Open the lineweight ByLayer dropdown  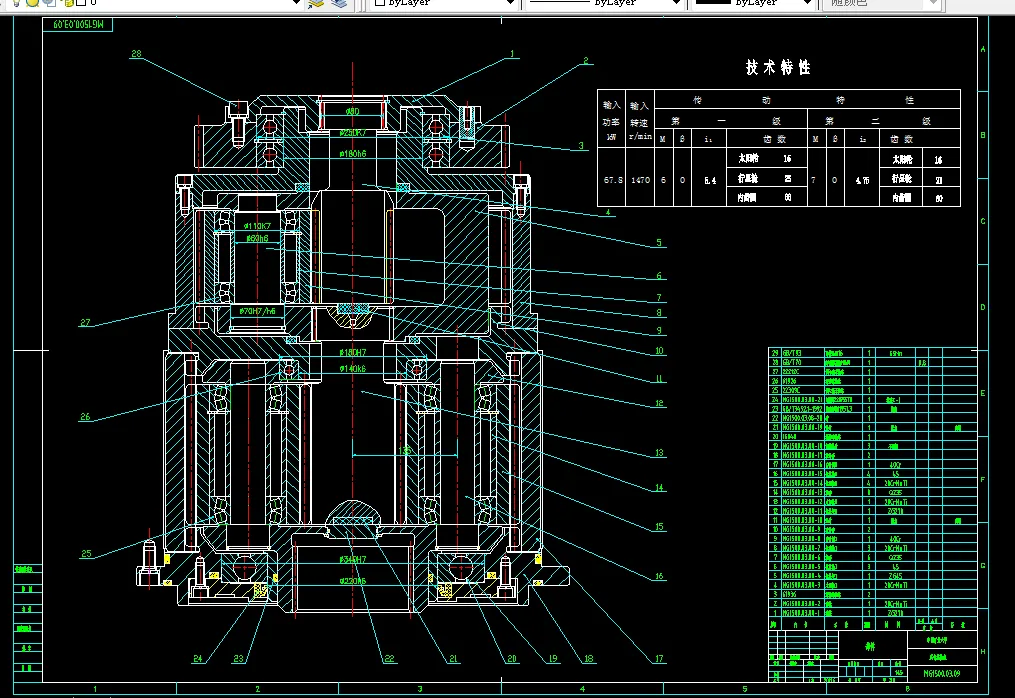[808, 3]
